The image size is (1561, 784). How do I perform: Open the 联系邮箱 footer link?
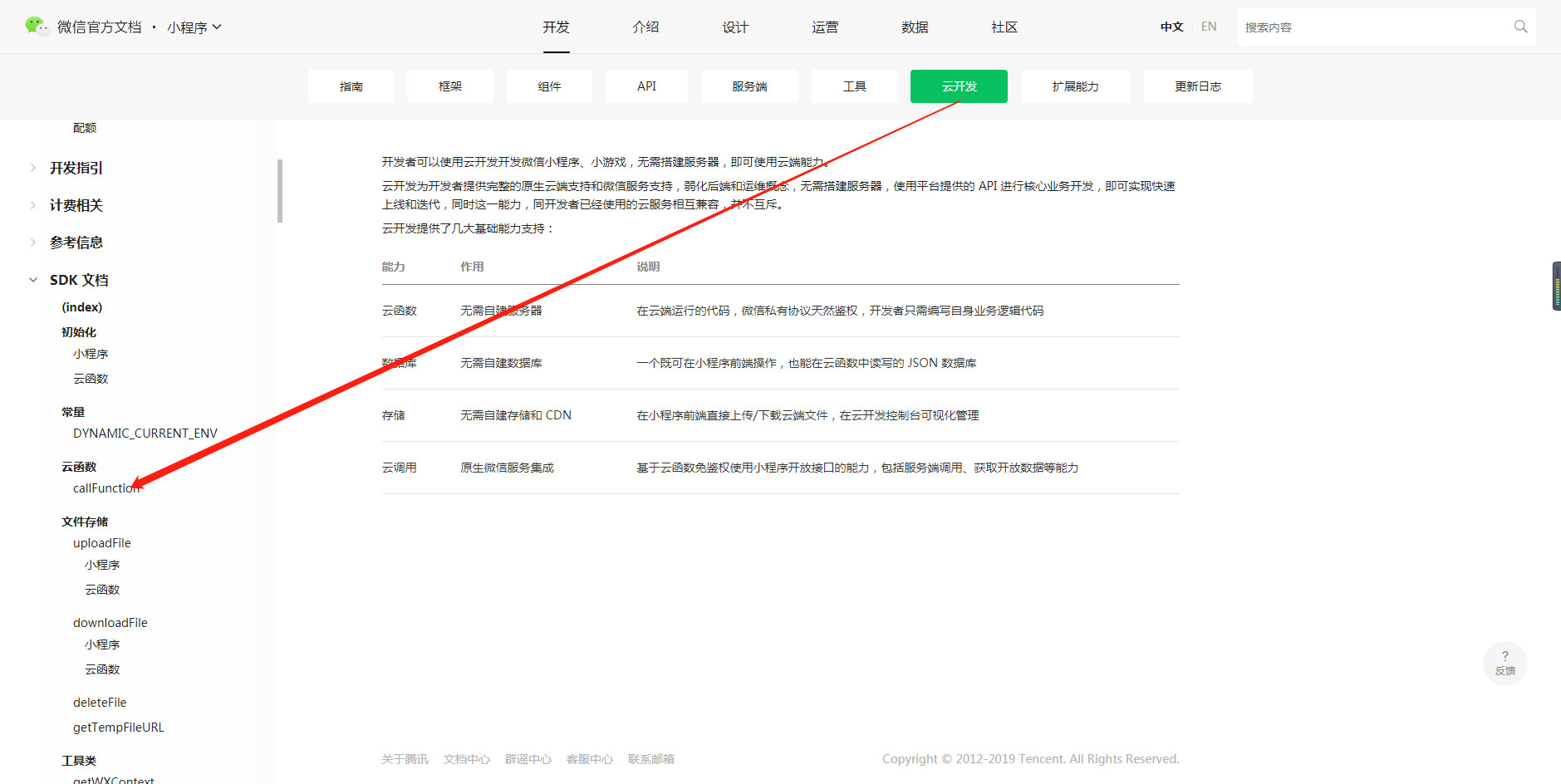click(651, 759)
